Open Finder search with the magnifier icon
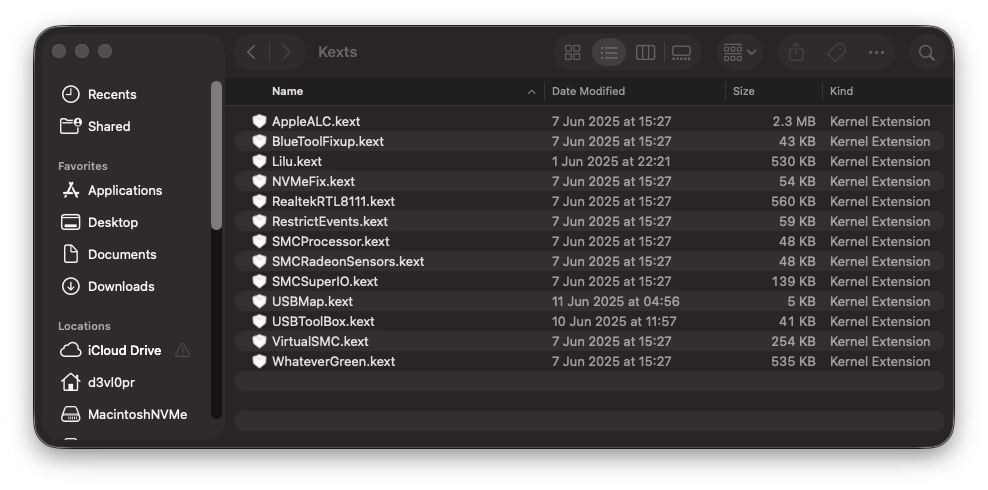Viewport: 988px width, 490px height. 926,52
